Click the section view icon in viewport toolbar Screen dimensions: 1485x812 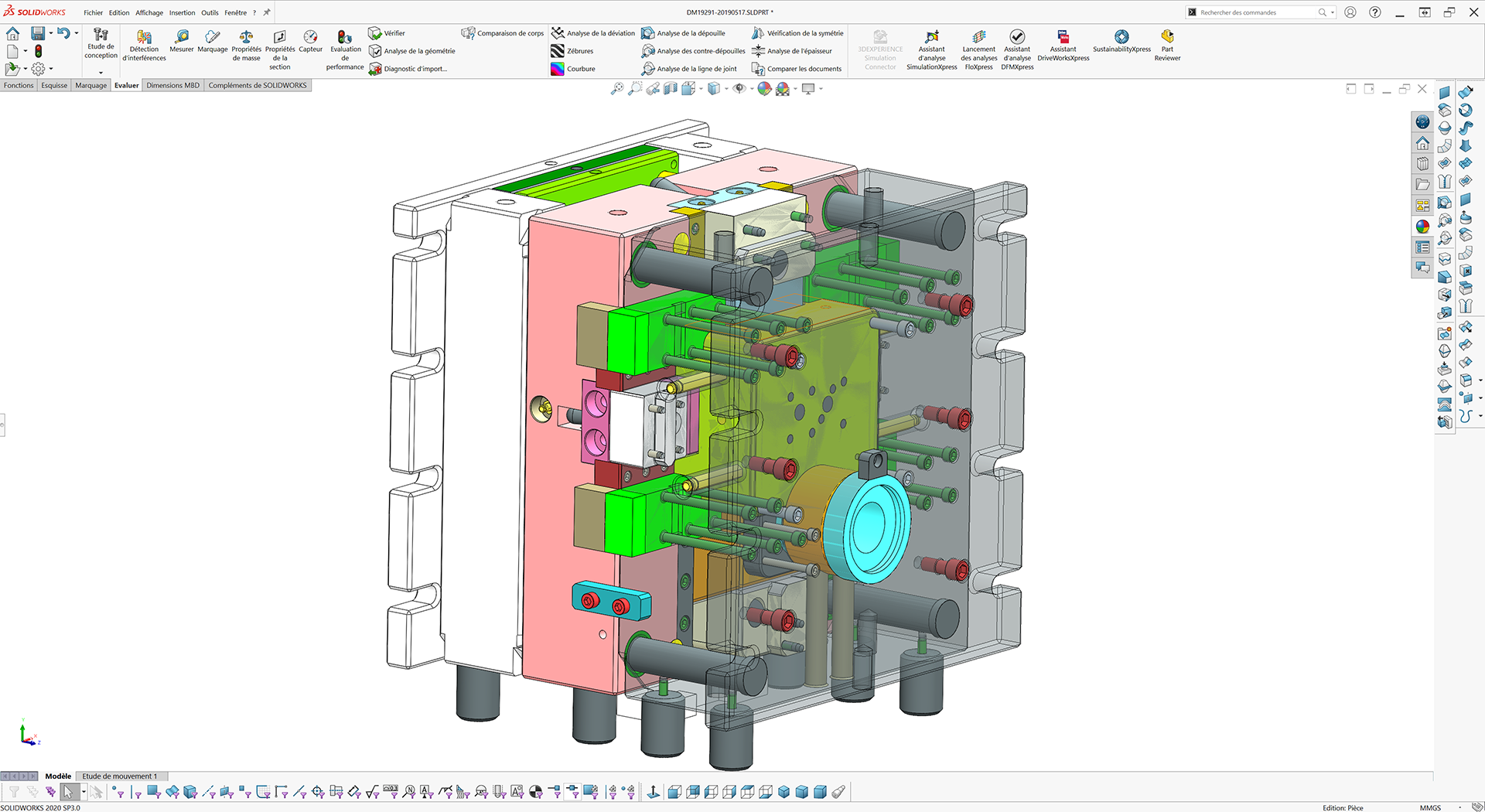[x=671, y=89]
